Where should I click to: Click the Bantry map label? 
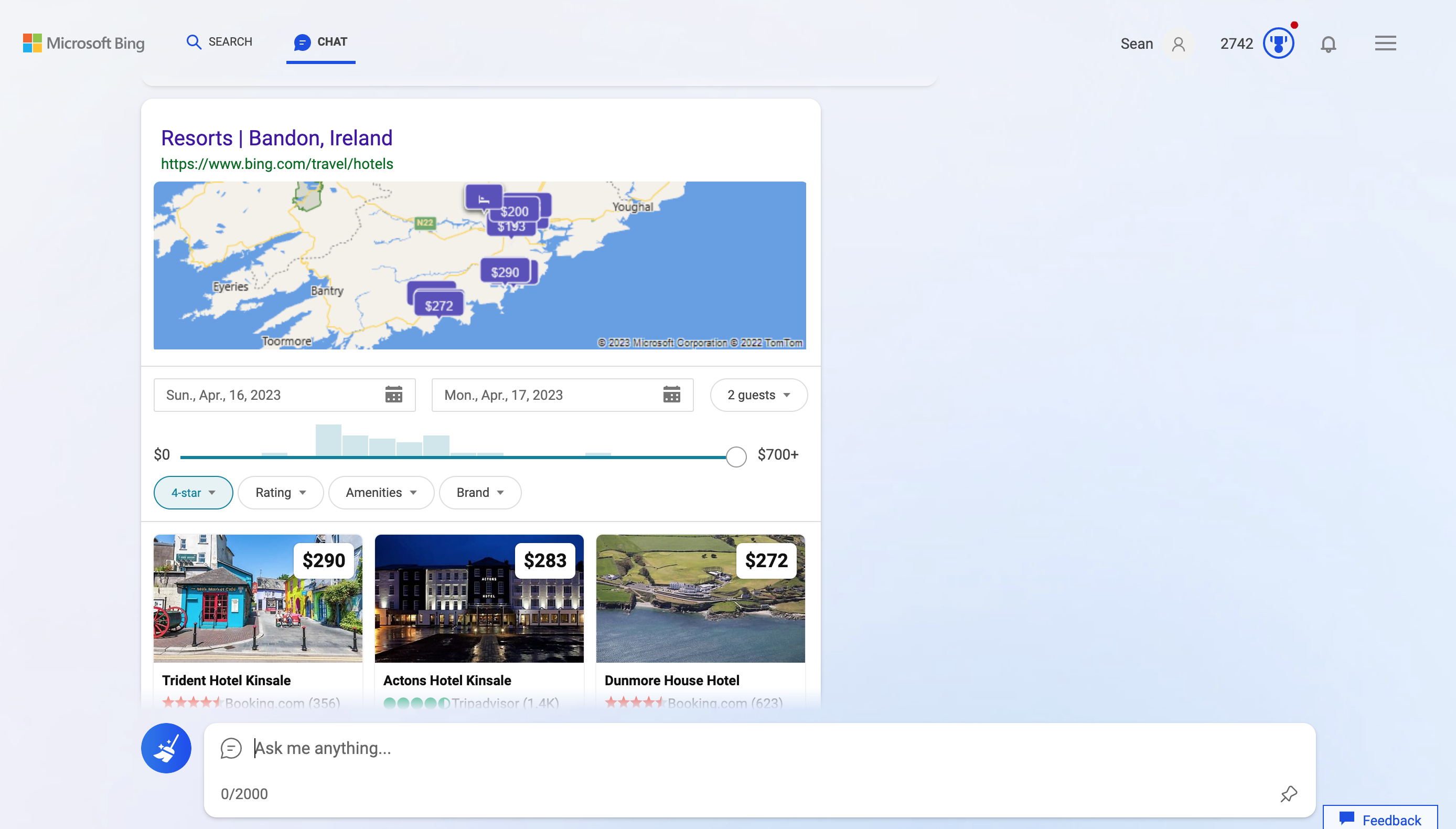click(327, 290)
